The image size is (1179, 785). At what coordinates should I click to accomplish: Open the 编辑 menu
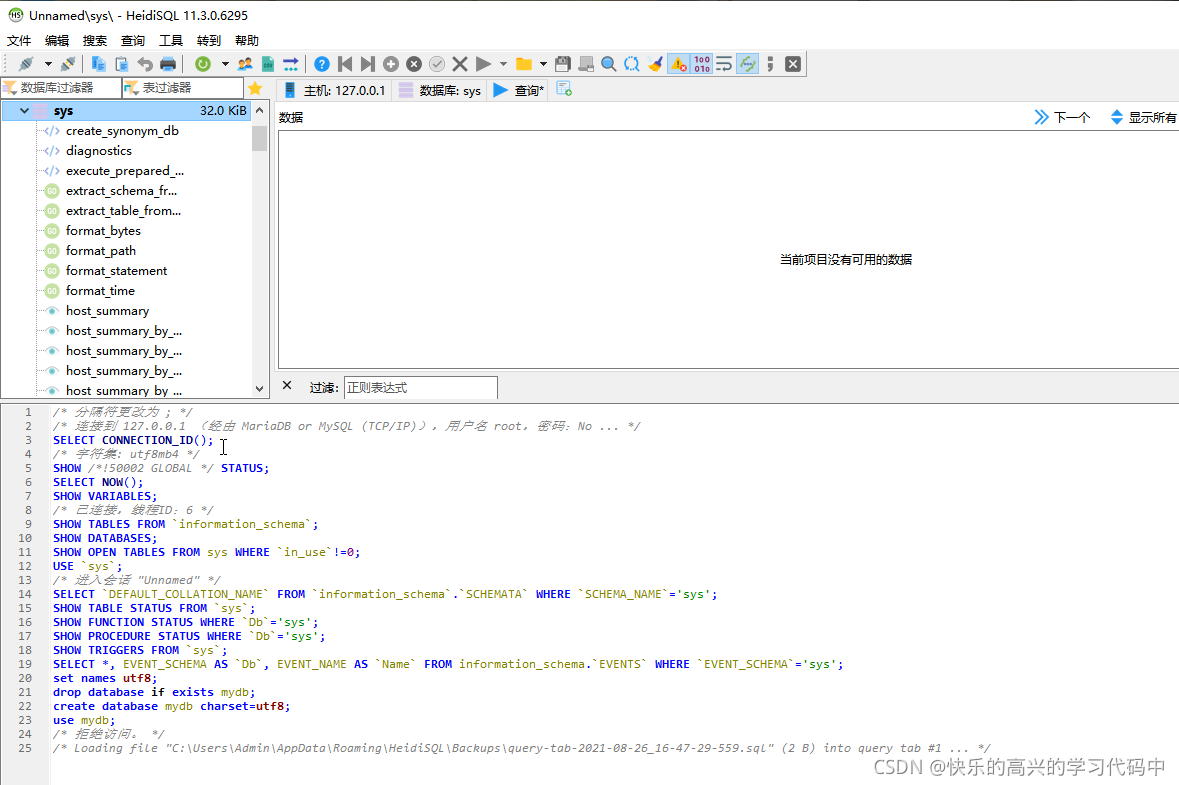(x=56, y=41)
